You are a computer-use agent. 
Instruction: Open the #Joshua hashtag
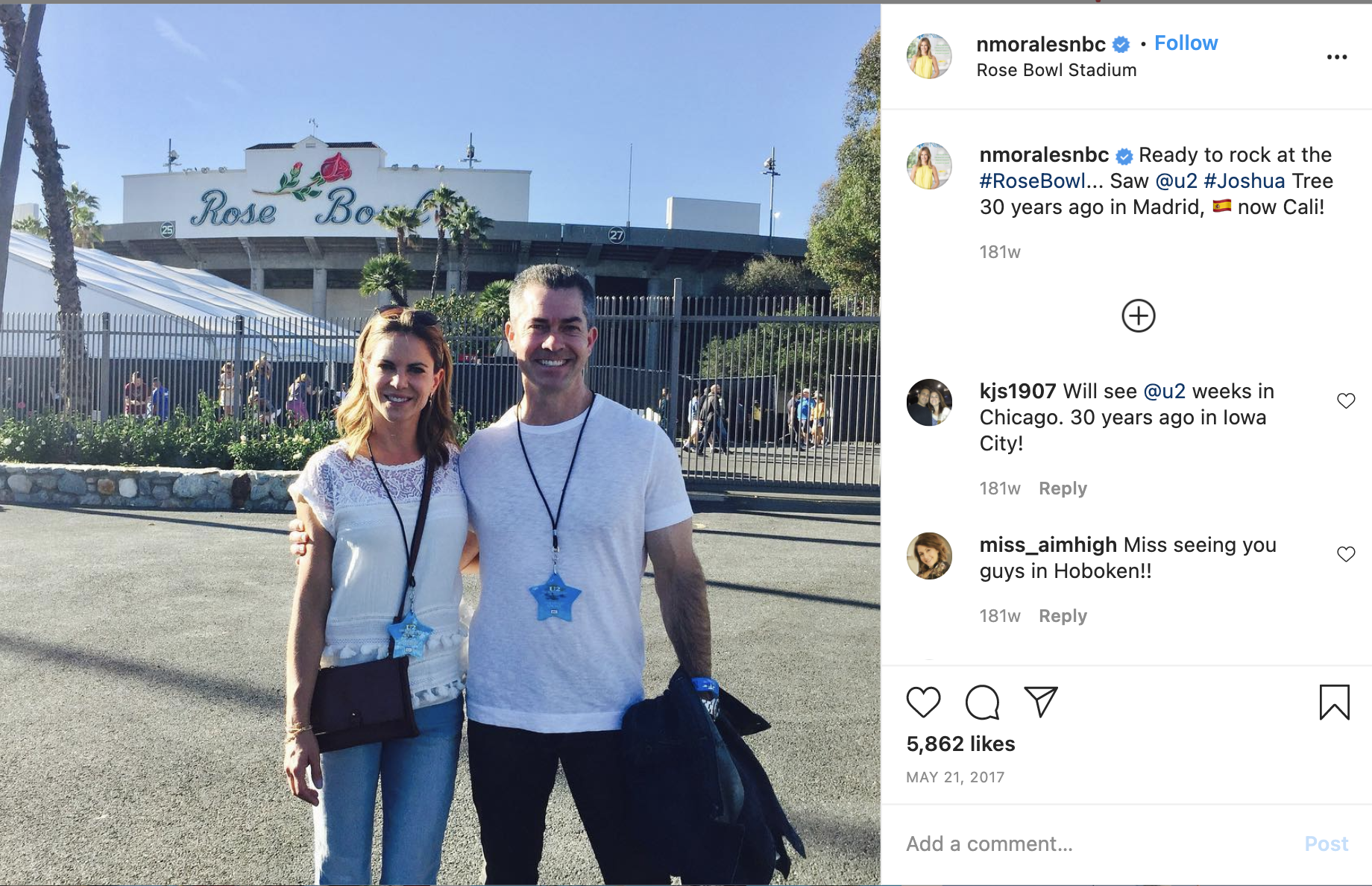1244,181
